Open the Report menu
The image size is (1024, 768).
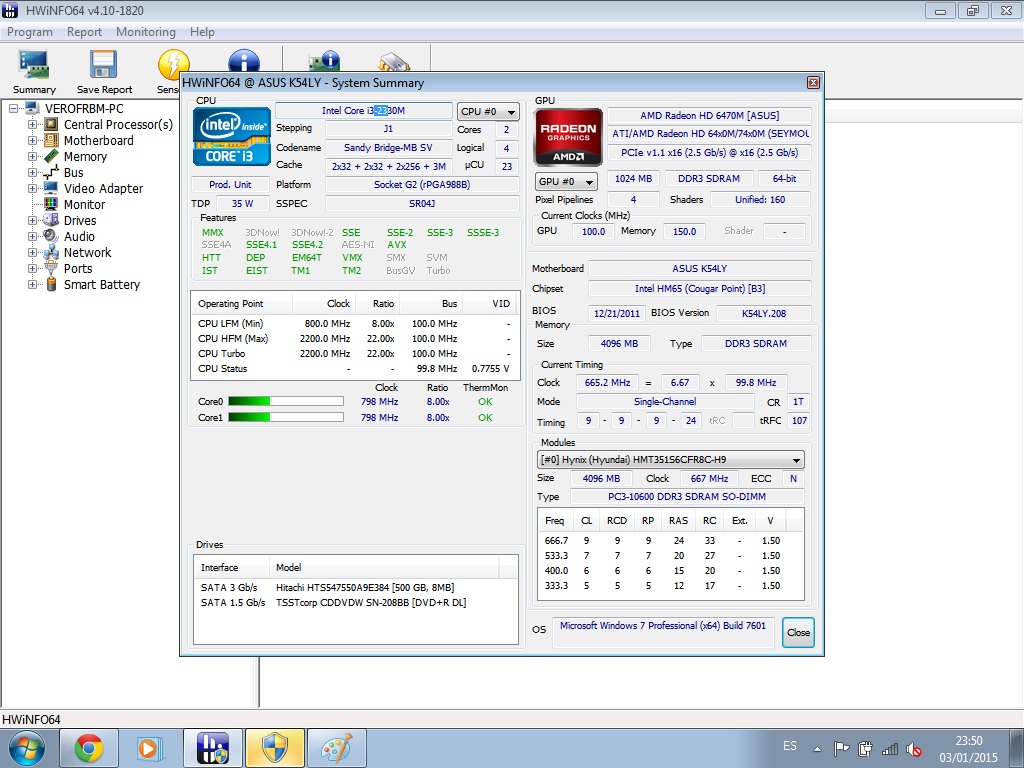84,32
